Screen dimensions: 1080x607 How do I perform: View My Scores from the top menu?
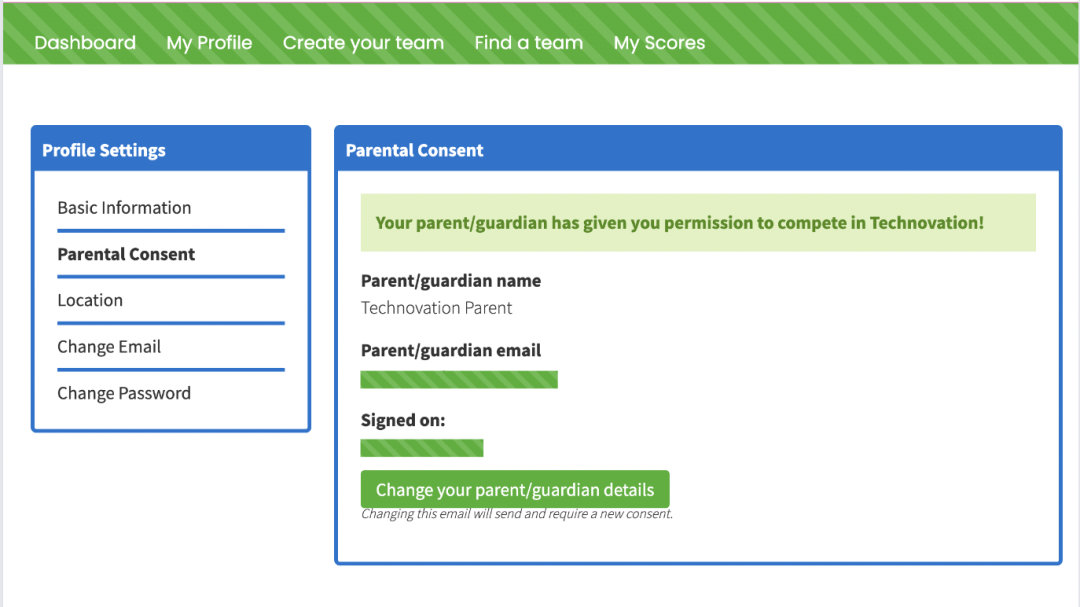click(x=659, y=43)
